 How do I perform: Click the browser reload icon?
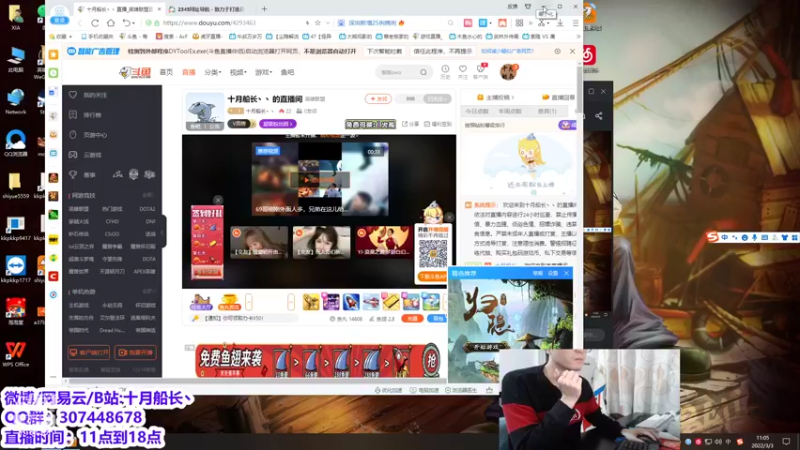95,23
